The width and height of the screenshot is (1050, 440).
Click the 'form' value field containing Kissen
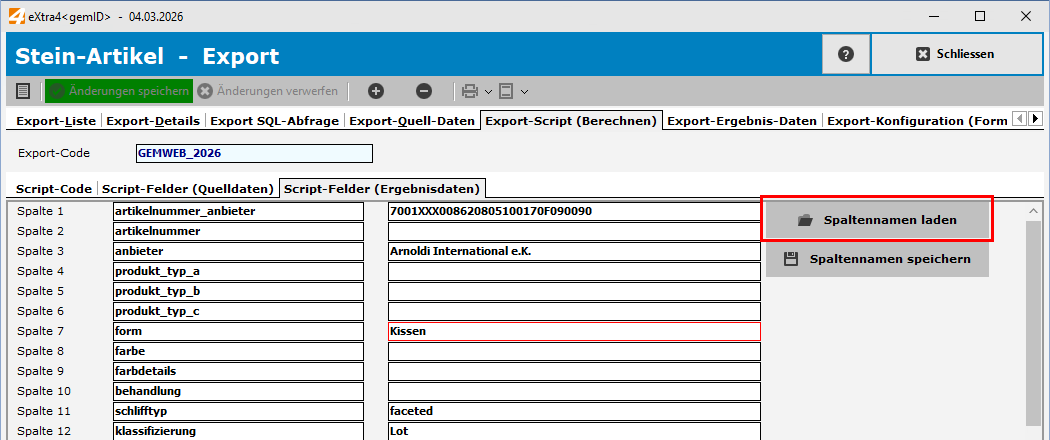click(574, 331)
